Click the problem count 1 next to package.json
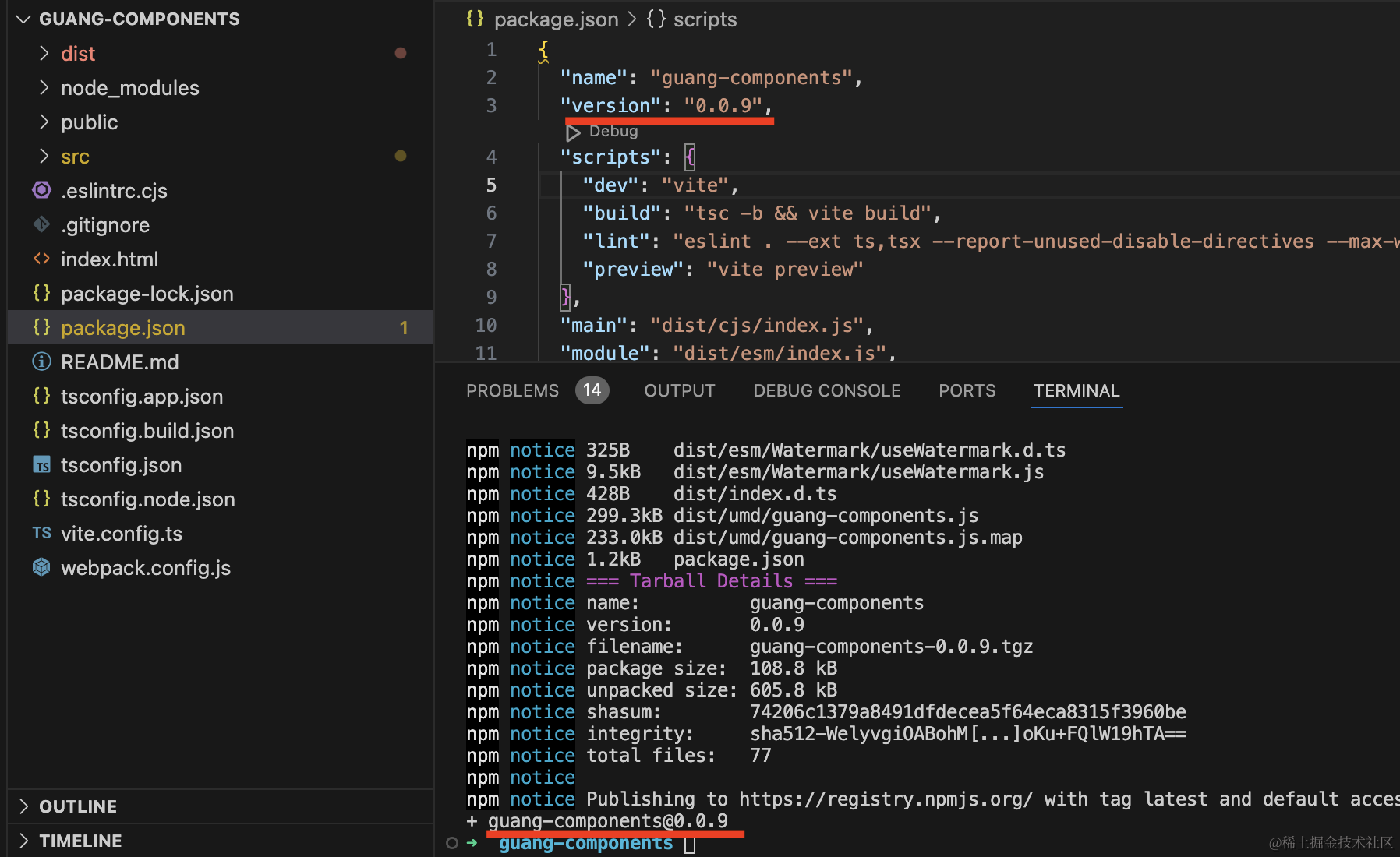Viewport: 1400px width, 857px height. [x=404, y=328]
